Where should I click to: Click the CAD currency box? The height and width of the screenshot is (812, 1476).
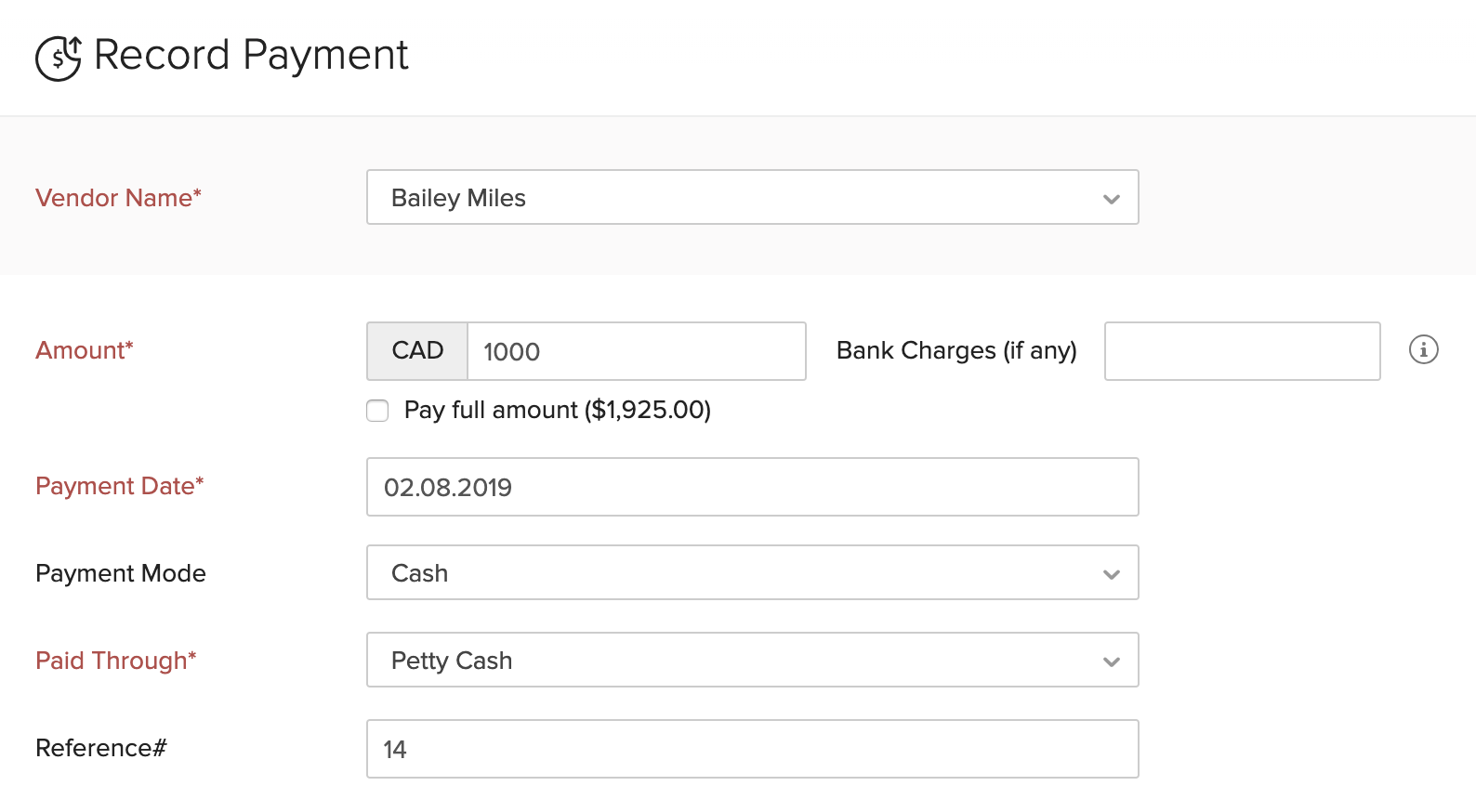tap(417, 351)
